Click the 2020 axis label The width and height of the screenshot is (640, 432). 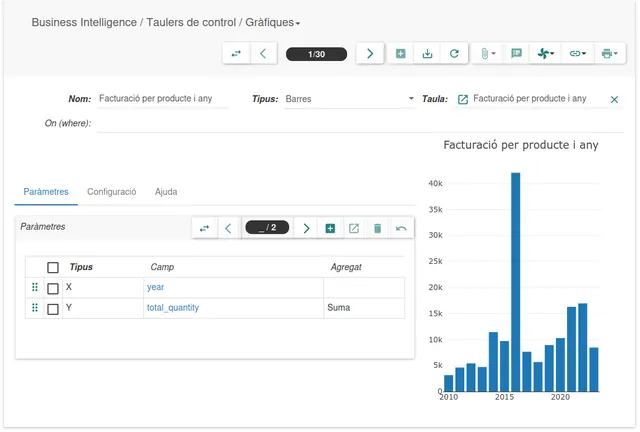point(560,397)
